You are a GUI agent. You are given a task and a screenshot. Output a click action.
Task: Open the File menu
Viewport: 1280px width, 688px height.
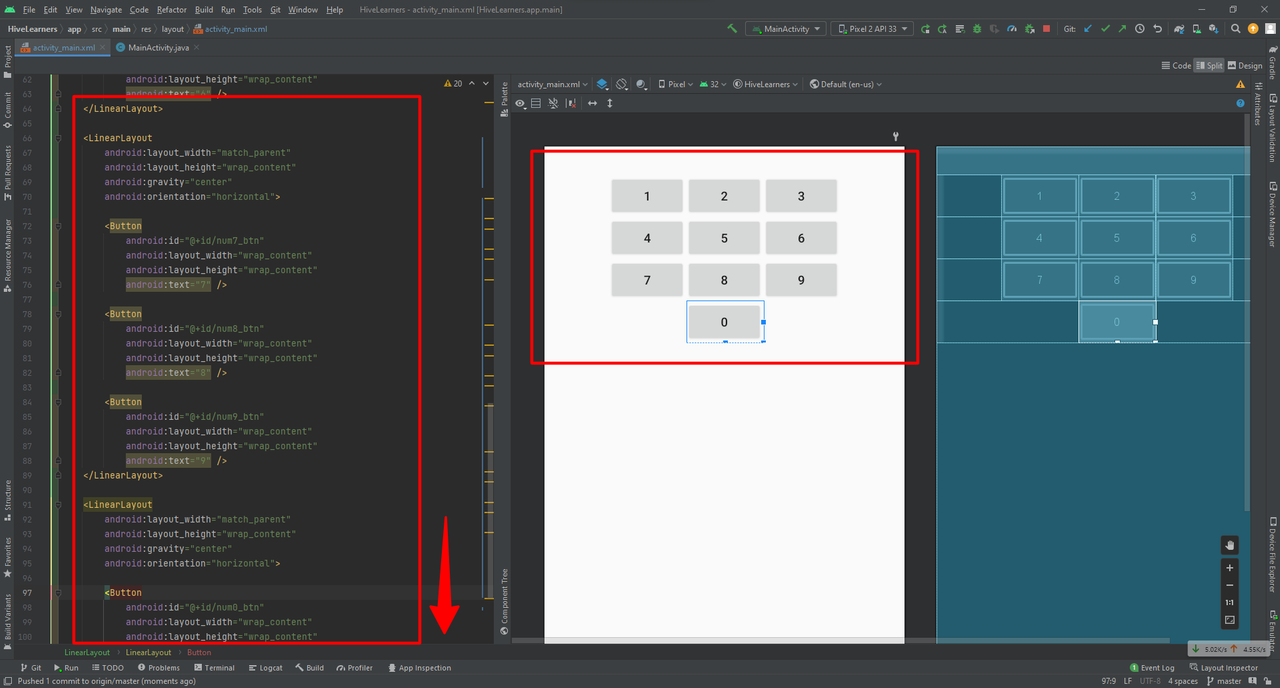[x=29, y=9]
